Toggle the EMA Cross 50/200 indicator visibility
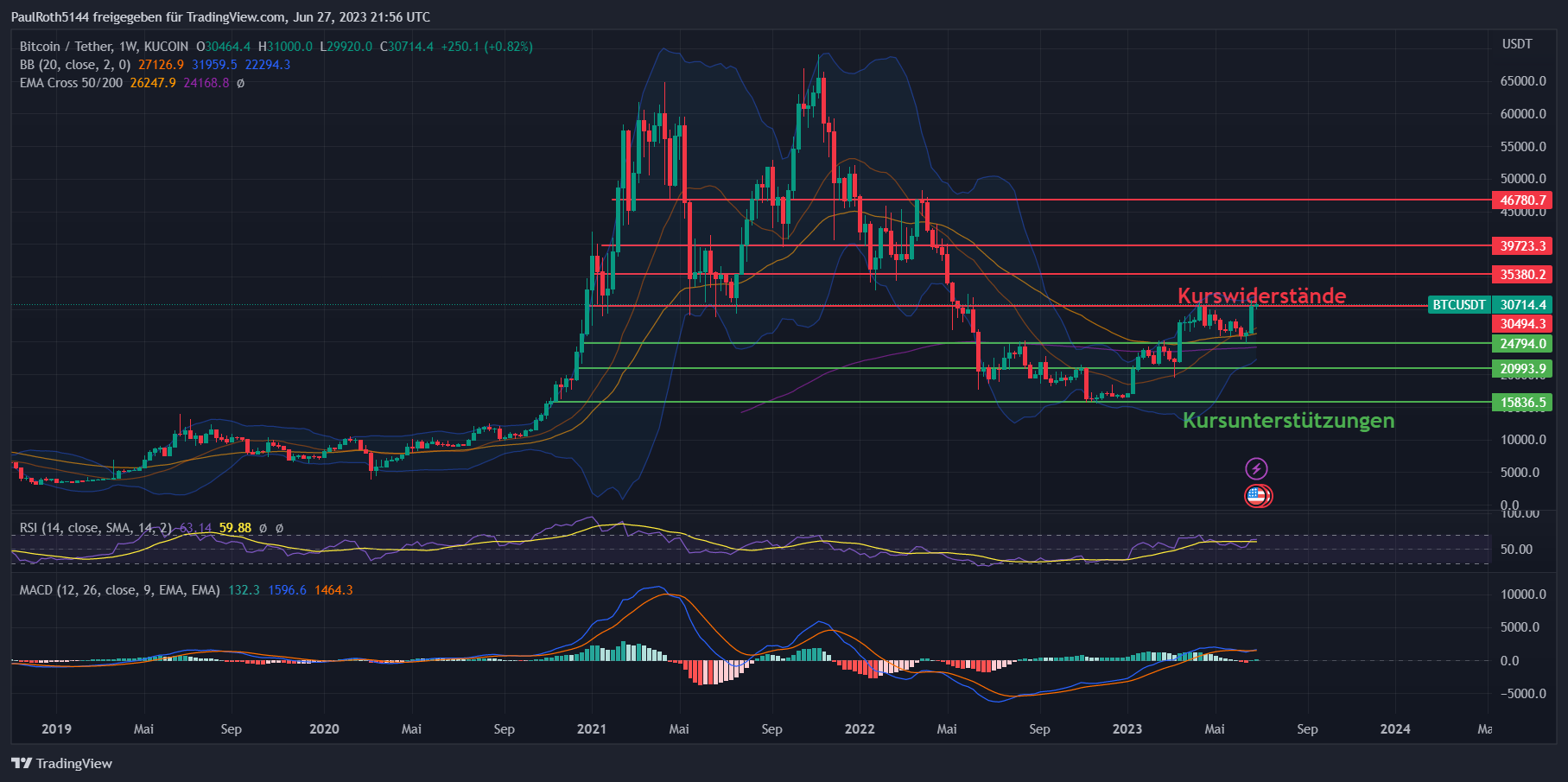 click(67, 83)
